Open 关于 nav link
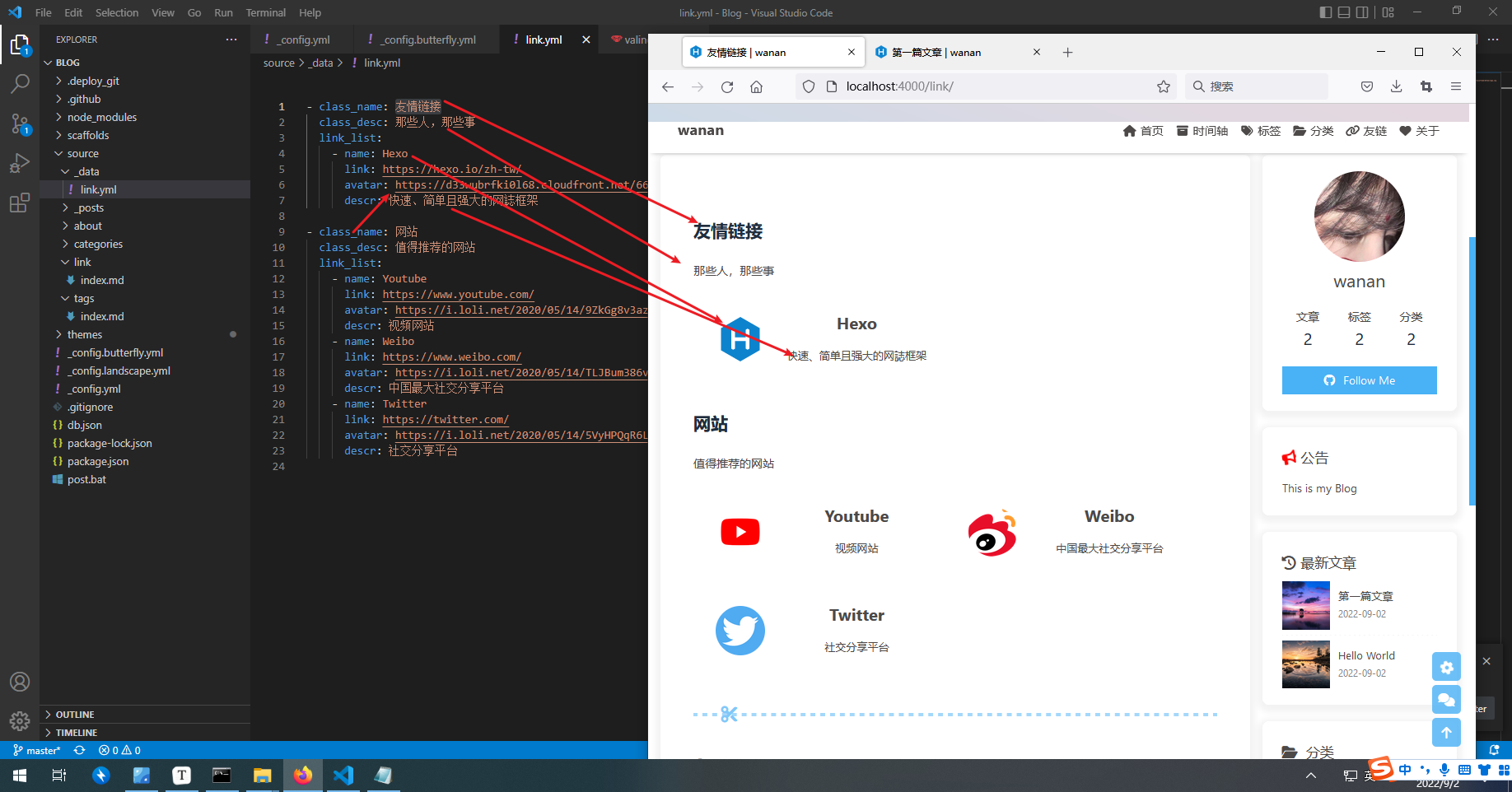 tap(1420, 131)
